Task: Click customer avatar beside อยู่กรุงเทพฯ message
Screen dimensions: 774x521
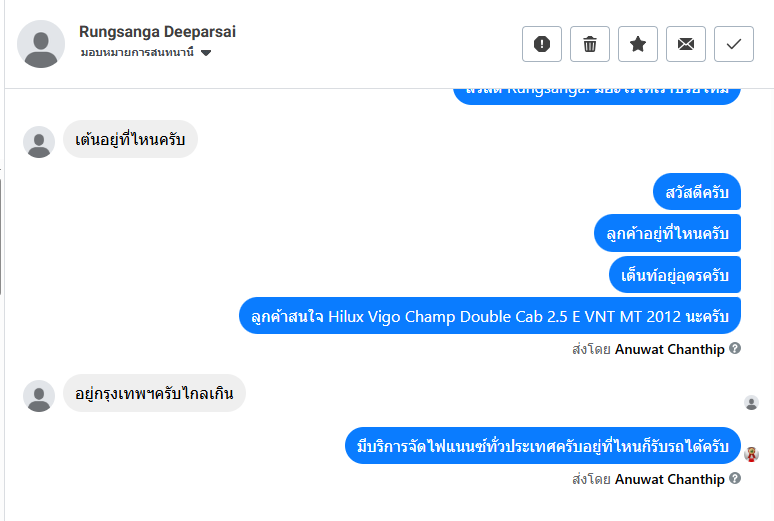Action: (x=39, y=396)
